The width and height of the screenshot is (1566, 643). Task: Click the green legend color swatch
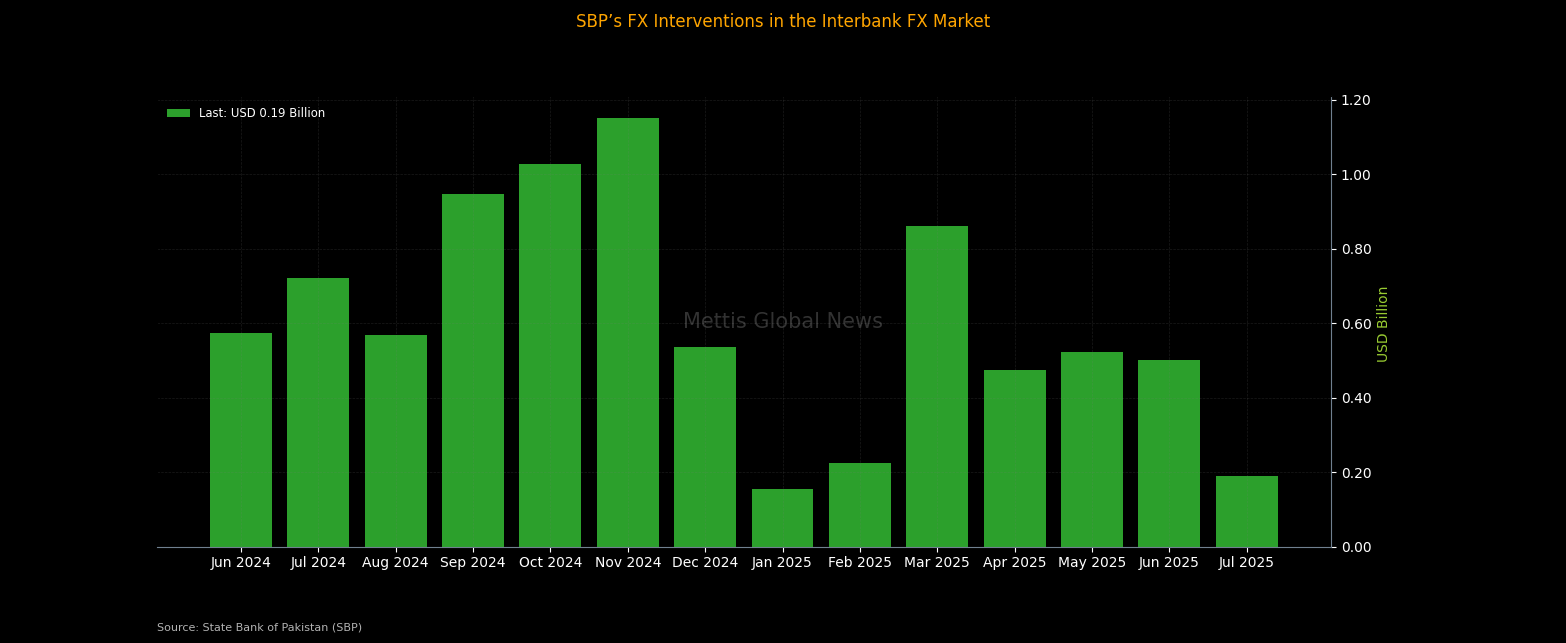[x=178, y=113]
